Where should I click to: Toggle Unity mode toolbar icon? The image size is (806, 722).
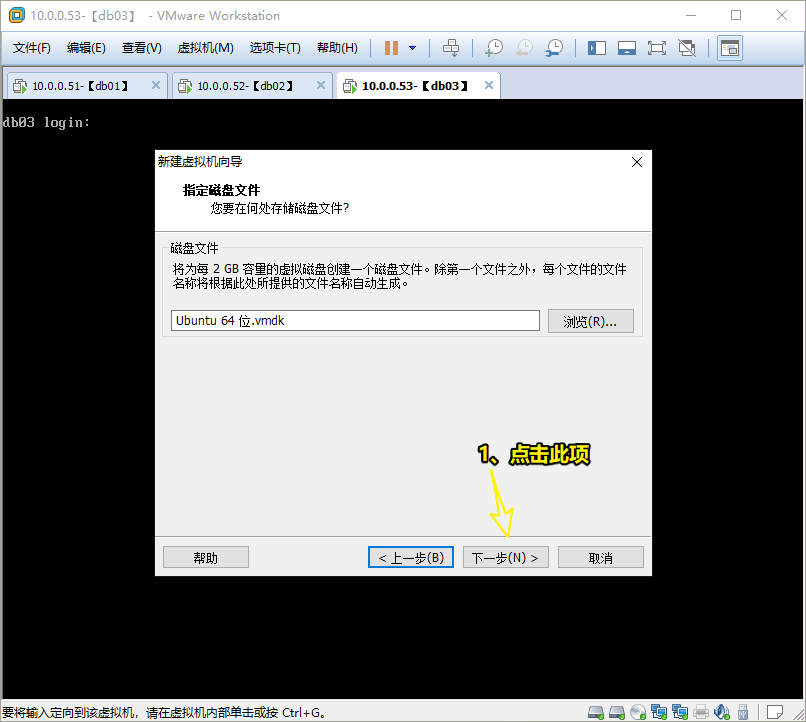click(687, 48)
